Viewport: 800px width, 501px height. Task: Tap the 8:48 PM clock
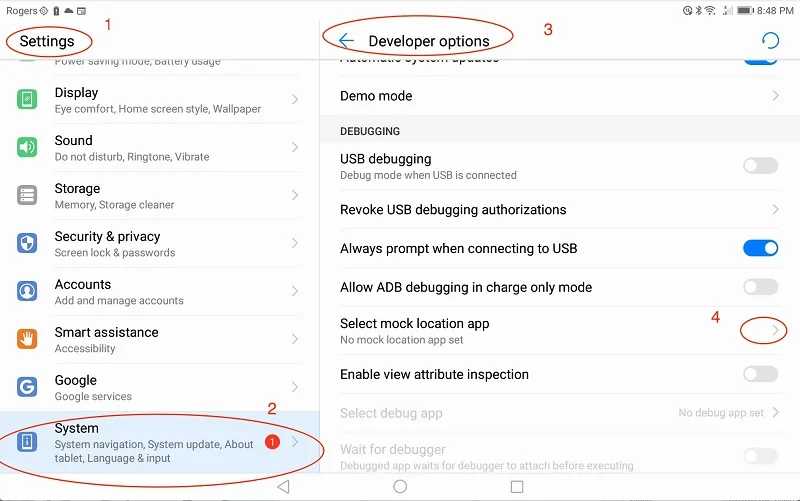[775, 10]
